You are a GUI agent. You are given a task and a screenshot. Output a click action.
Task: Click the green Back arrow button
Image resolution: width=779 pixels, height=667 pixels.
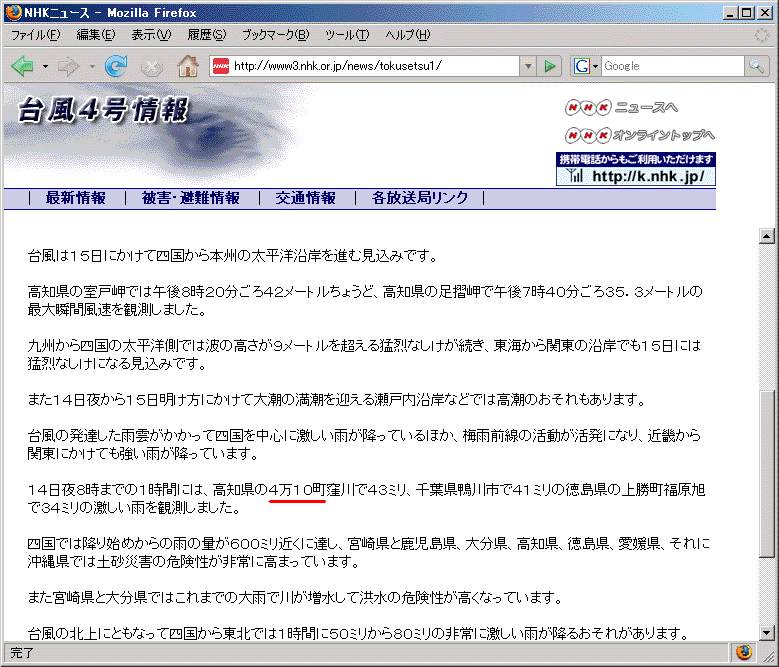(23, 66)
